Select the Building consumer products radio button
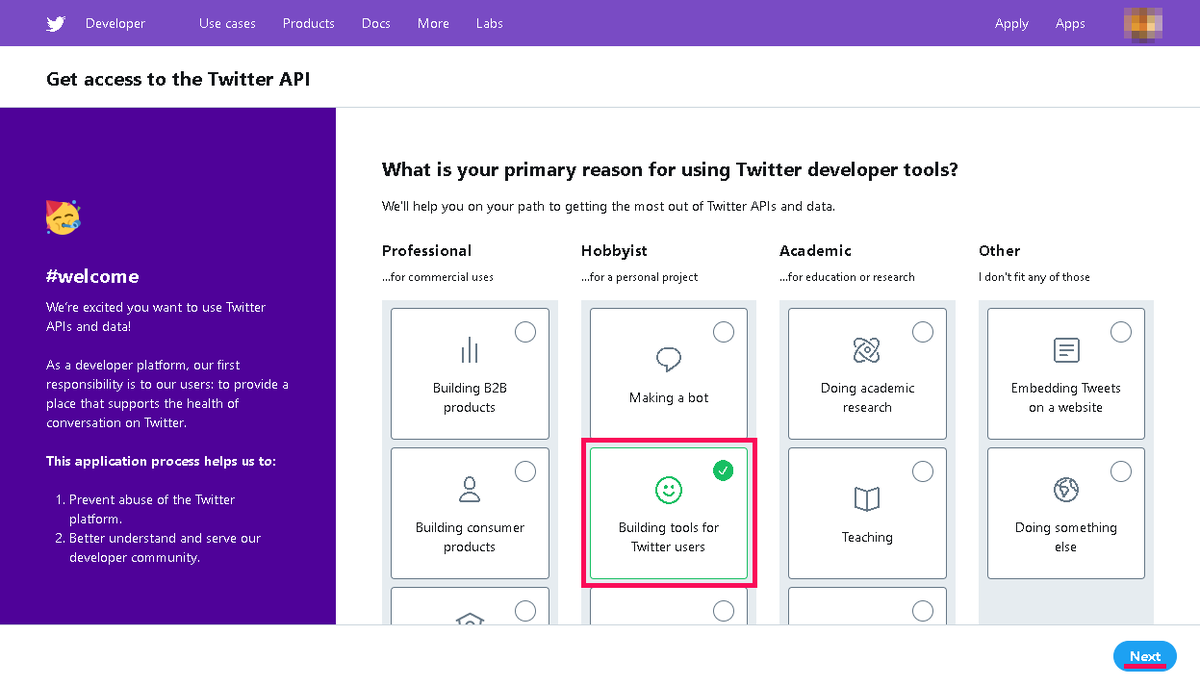 tap(525, 471)
